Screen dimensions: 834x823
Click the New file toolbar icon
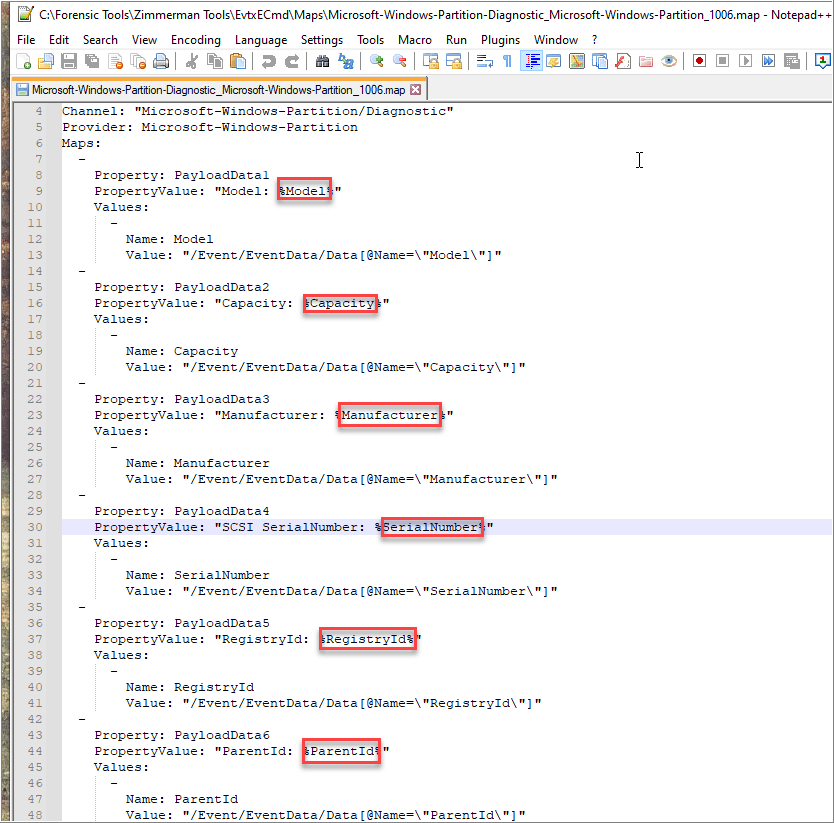tap(25, 62)
